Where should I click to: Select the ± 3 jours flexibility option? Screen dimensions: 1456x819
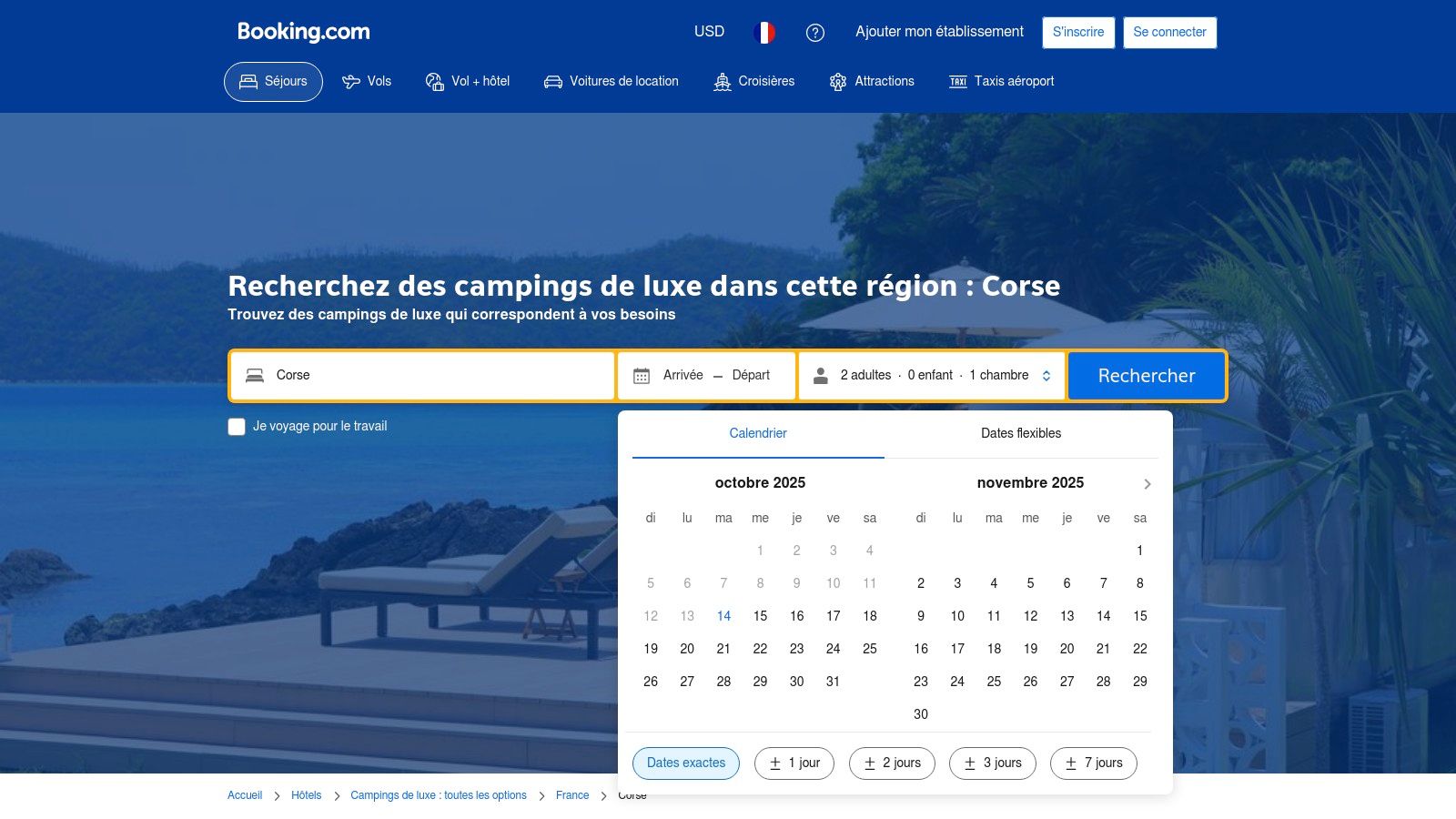(x=993, y=763)
